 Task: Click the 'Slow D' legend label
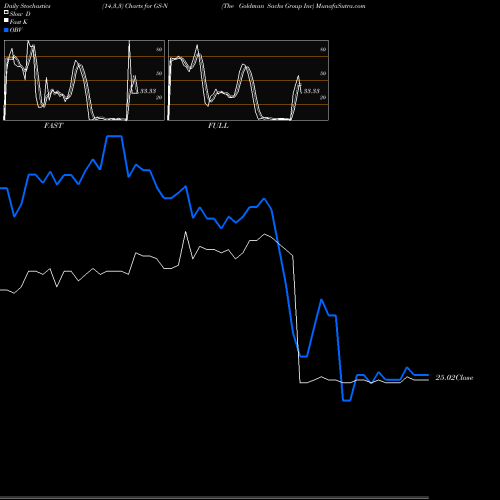(20, 14)
